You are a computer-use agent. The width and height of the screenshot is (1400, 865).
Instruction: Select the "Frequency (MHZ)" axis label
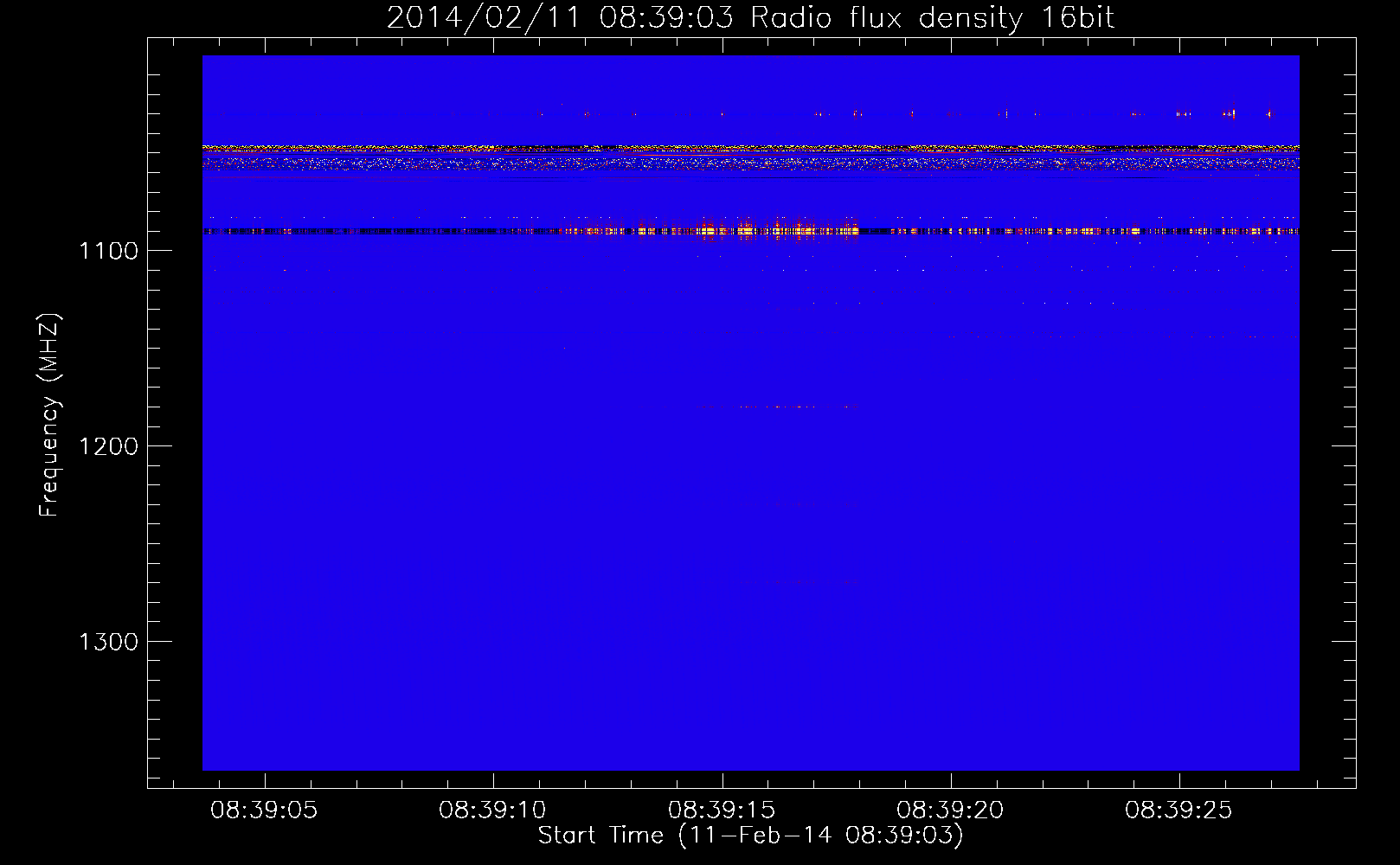coord(49,415)
